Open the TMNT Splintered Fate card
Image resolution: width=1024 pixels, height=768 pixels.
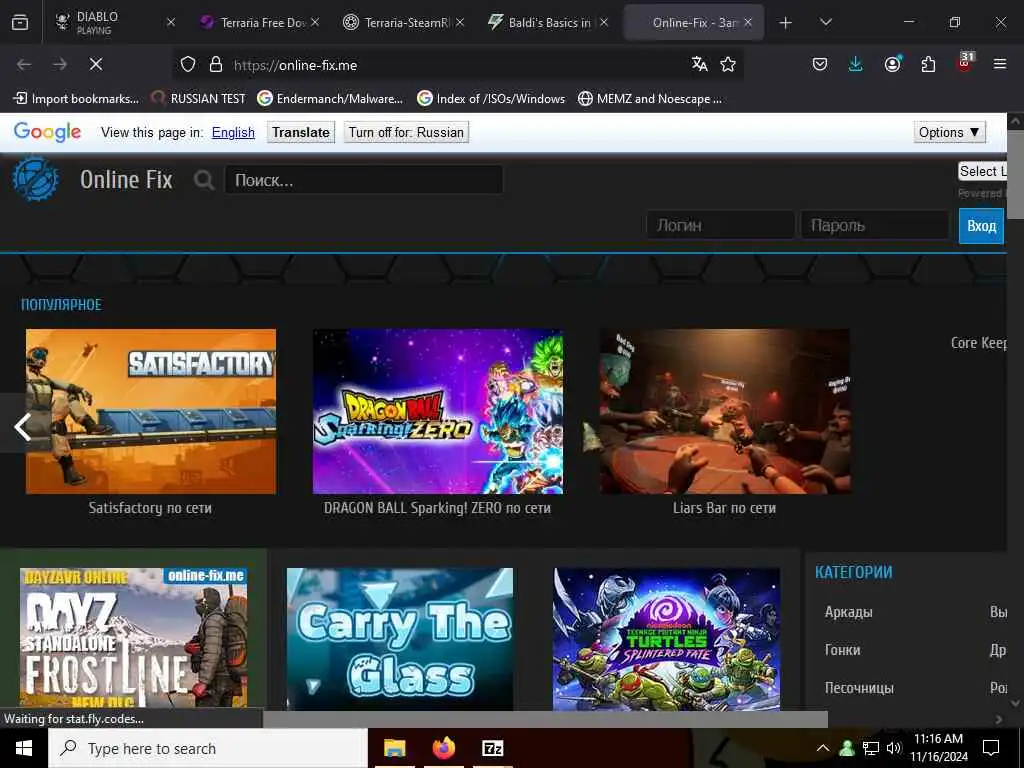coord(667,638)
